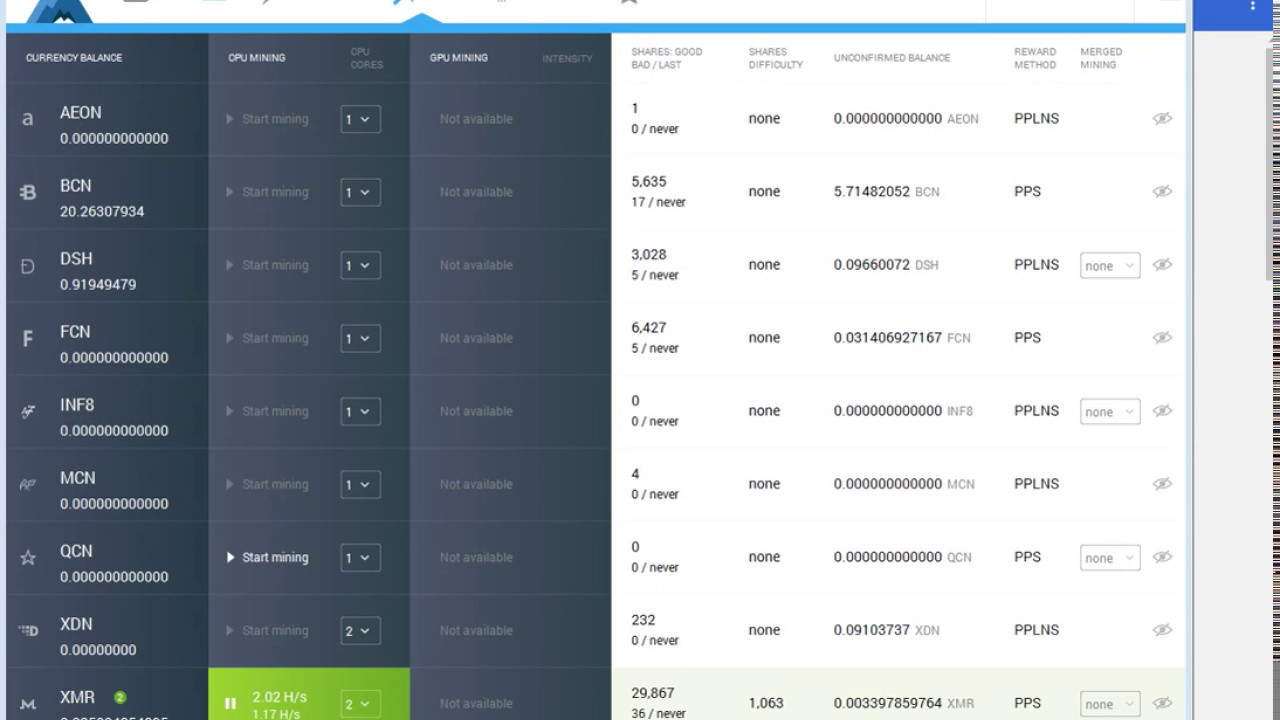
Task: Click the CPU Mining column header
Action: tap(257, 58)
